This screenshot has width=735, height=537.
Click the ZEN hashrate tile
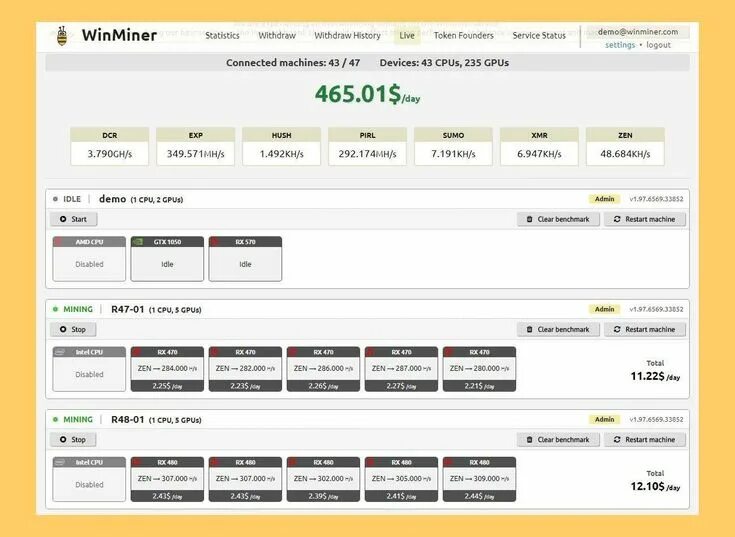point(625,146)
